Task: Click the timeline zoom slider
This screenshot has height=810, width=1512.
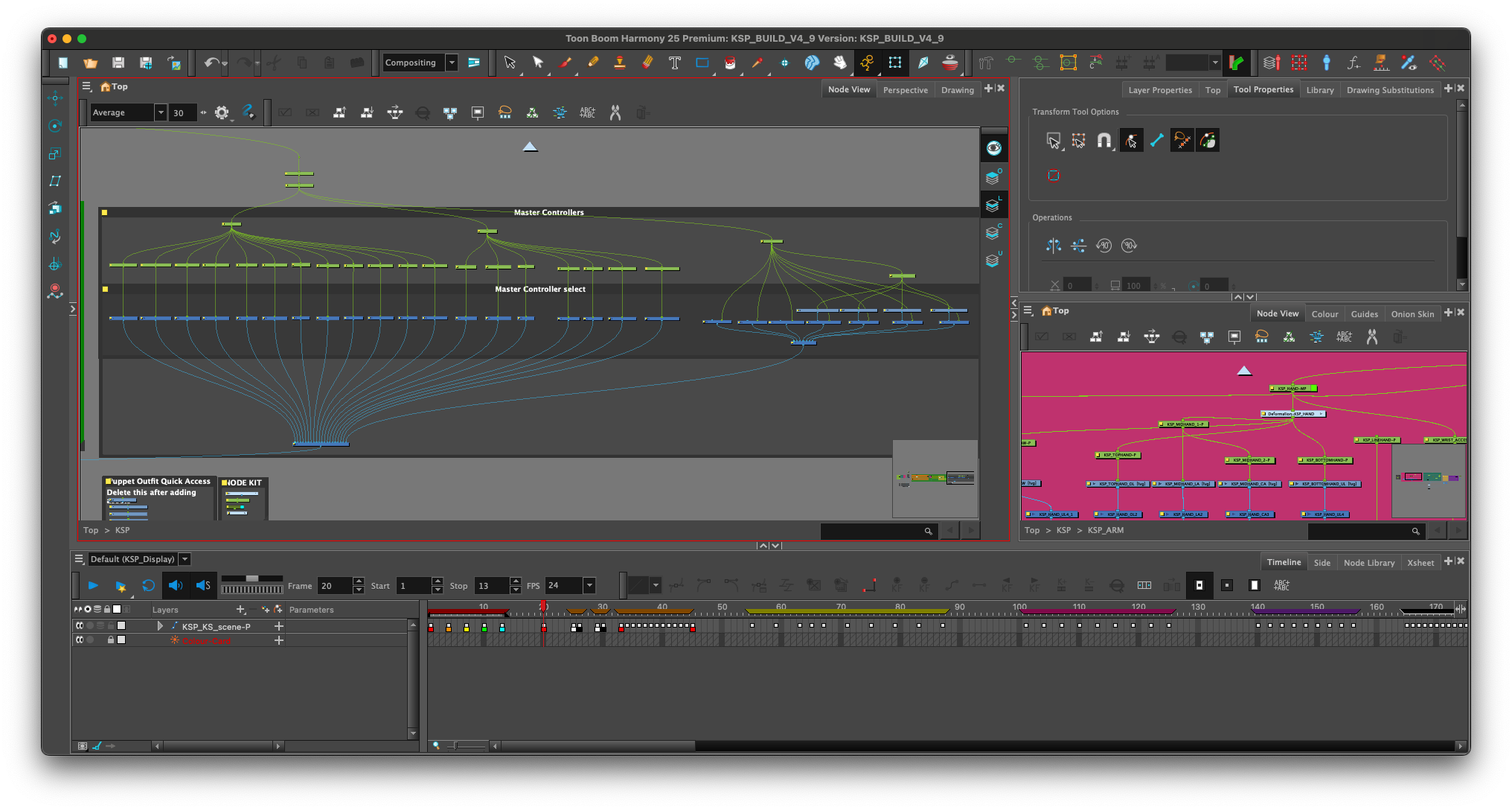Action: pyautogui.click(x=465, y=745)
